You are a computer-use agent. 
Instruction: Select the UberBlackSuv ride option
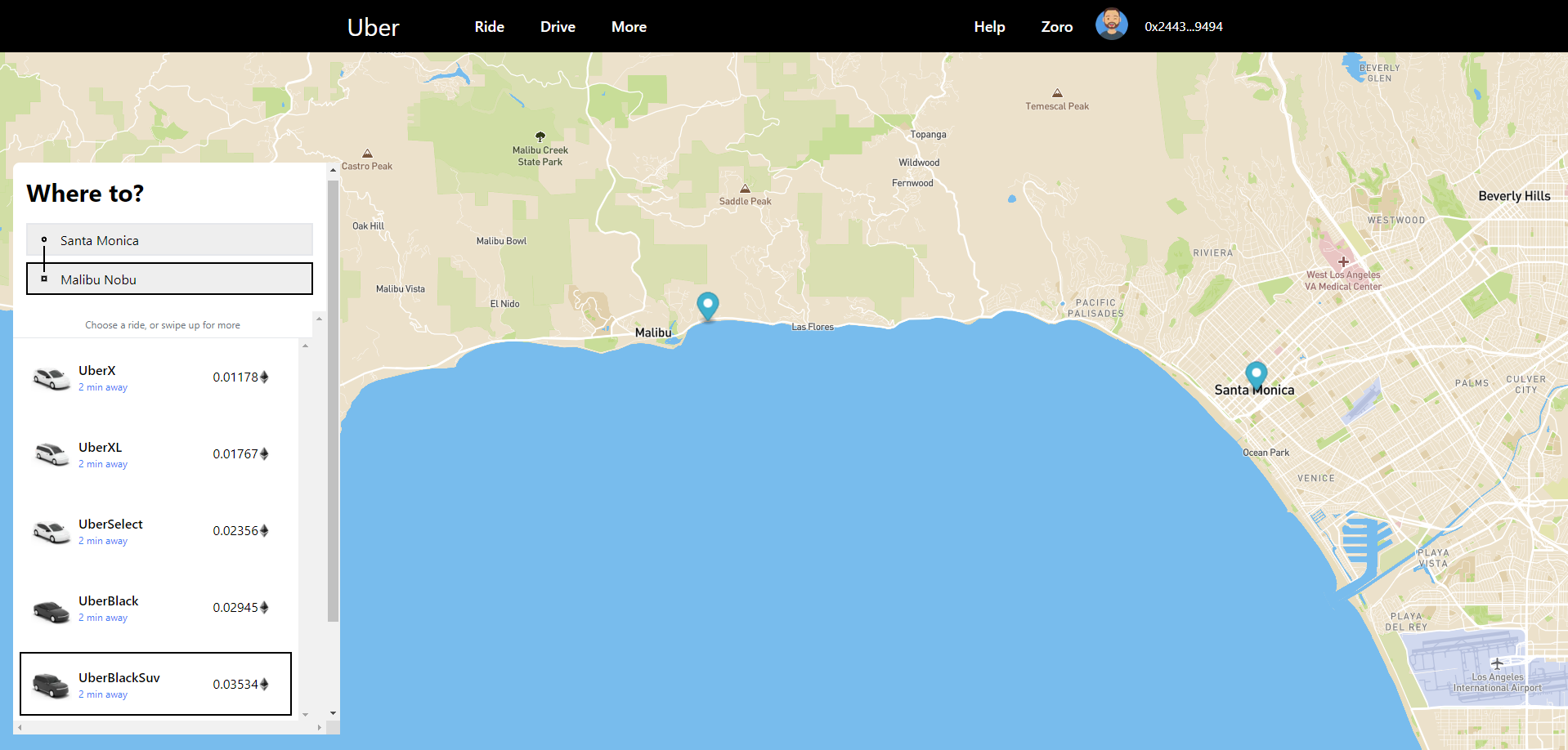point(155,684)
